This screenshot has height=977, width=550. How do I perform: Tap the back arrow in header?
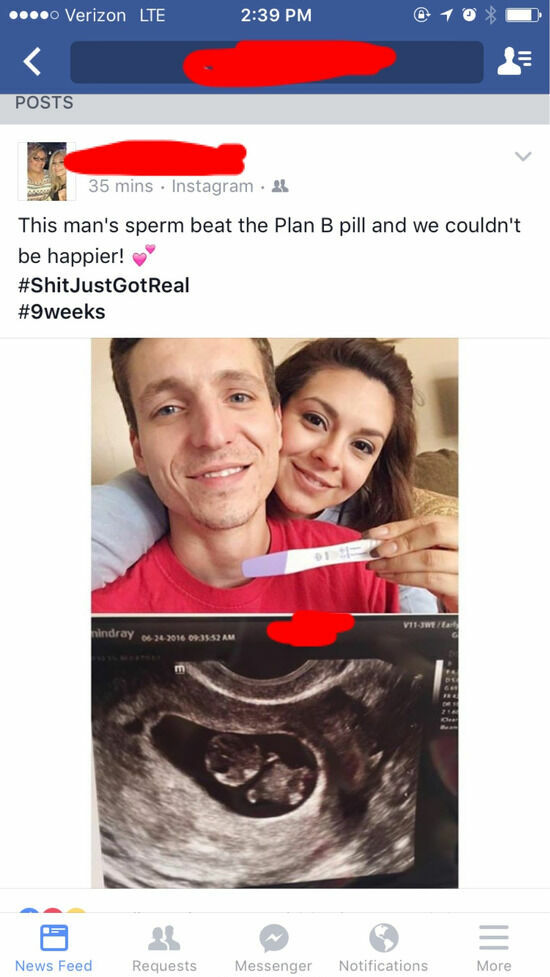[x=32, y=62]
